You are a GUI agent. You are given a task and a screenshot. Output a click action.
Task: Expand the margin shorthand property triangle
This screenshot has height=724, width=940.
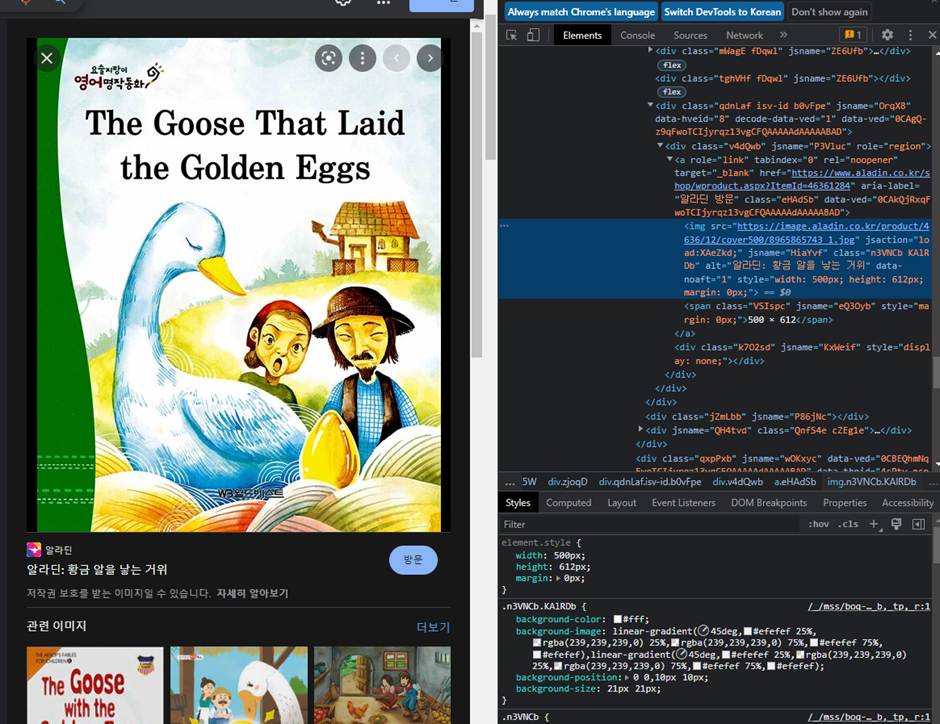click(559, 578)
